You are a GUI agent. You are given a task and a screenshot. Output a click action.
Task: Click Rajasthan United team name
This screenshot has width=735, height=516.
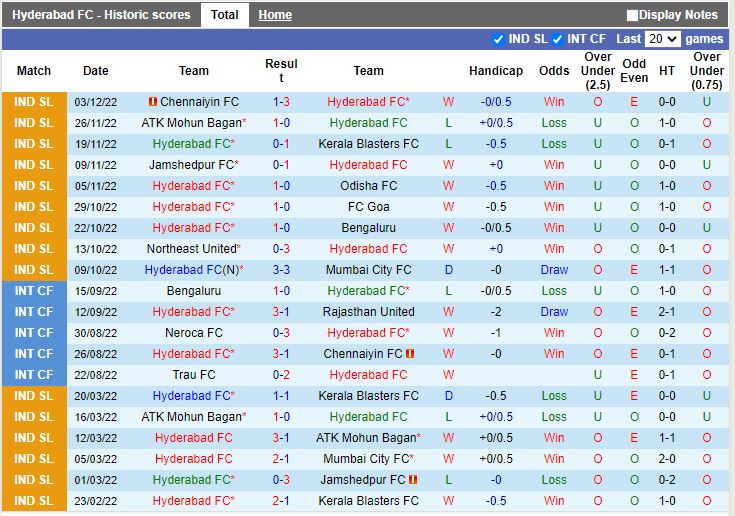click(x=368, y=312)
